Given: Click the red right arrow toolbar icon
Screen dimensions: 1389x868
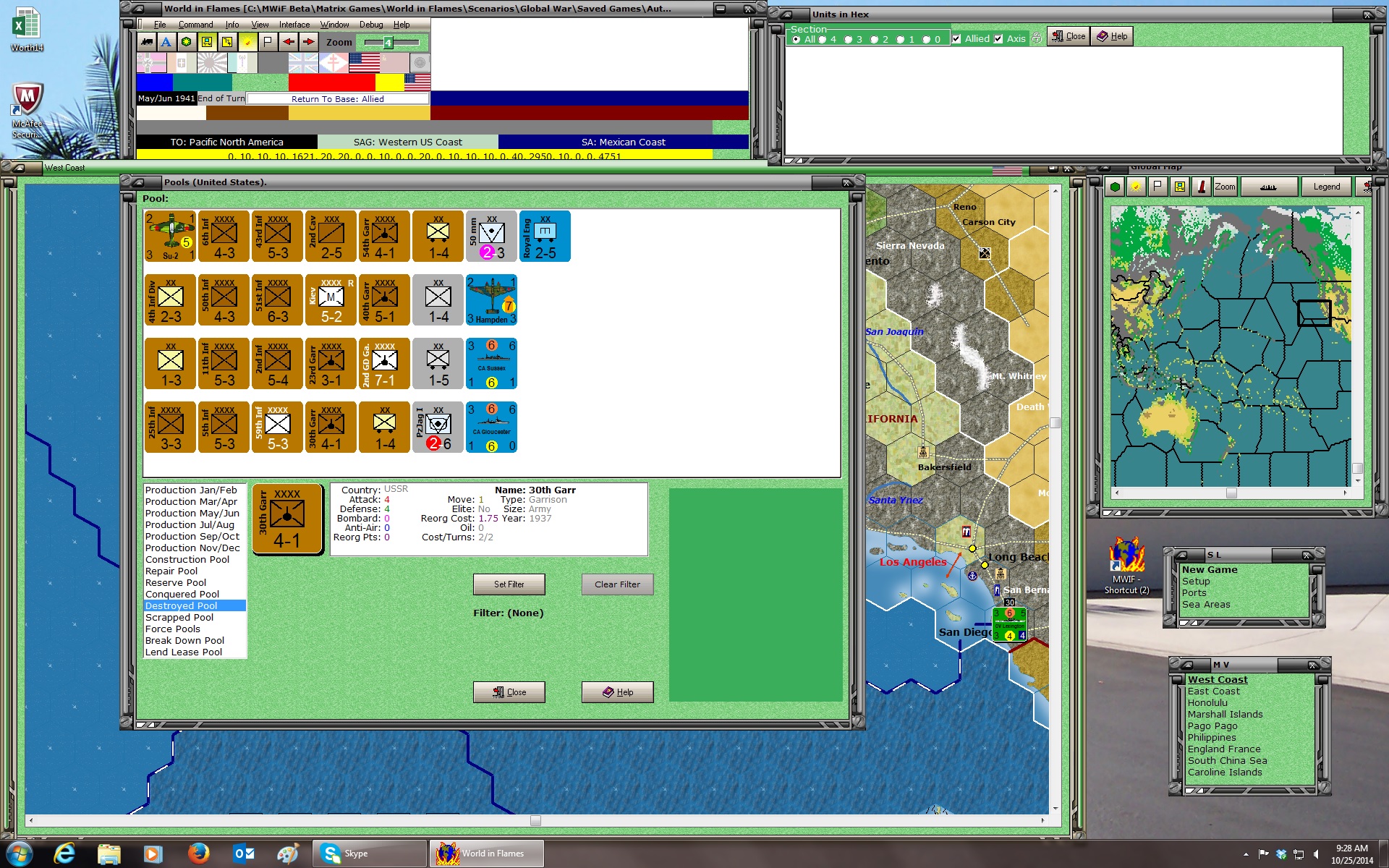Looking at the screenshot, I should click(x=308, y=42).
